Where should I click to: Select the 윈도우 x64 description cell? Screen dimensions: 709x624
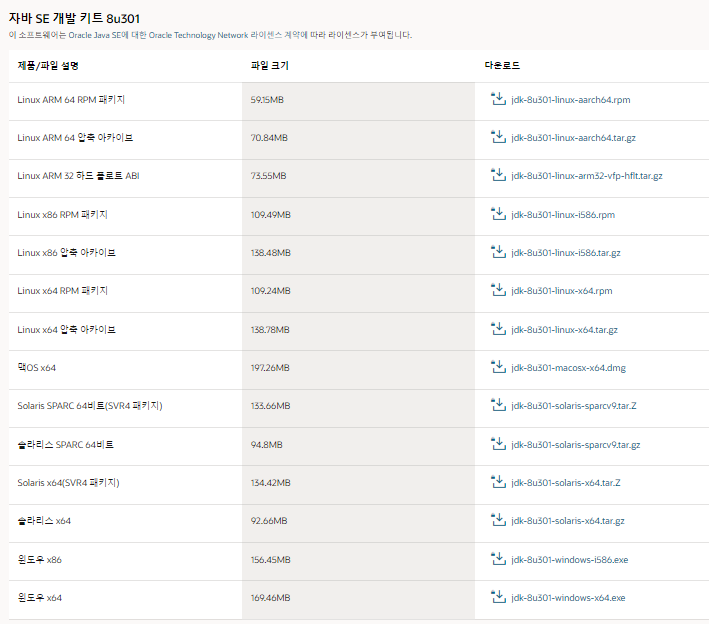pos(125,600)
